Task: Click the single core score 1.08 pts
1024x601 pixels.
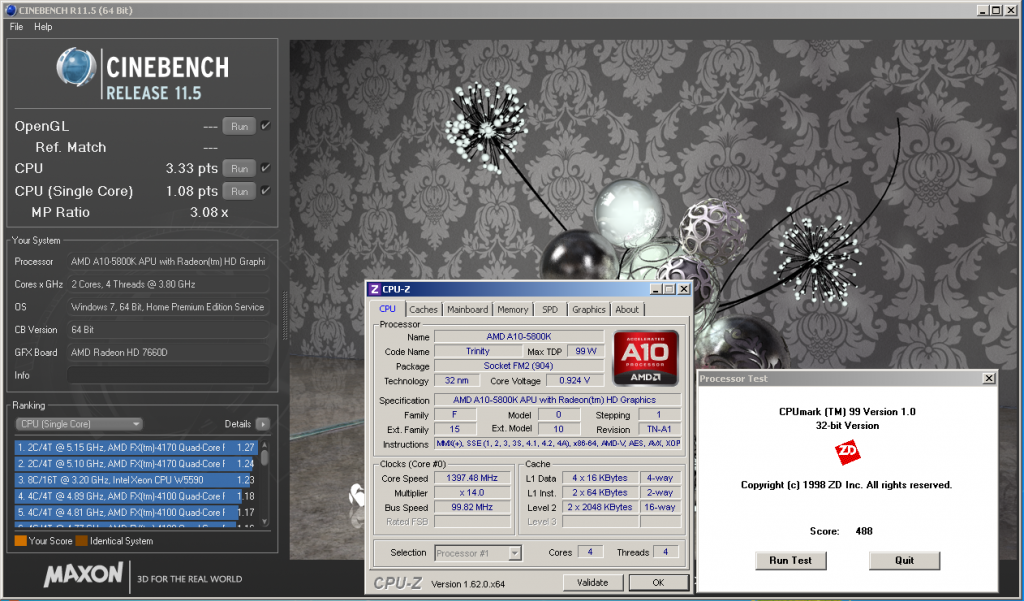Action: [191, 191]
